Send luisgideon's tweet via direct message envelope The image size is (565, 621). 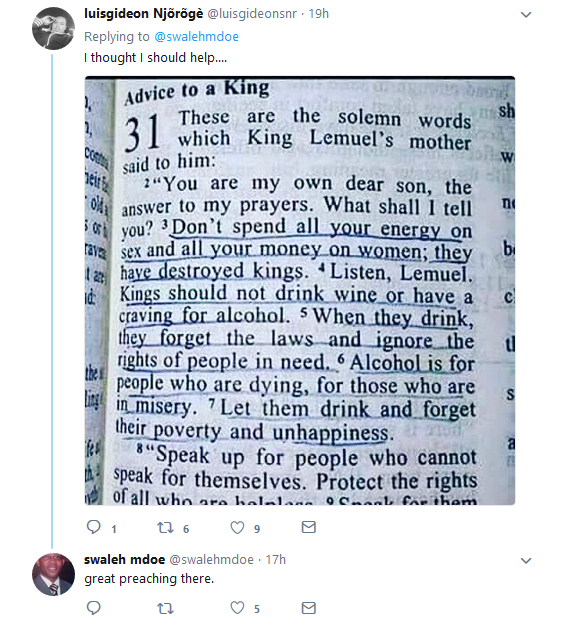(x=309, y=527)
